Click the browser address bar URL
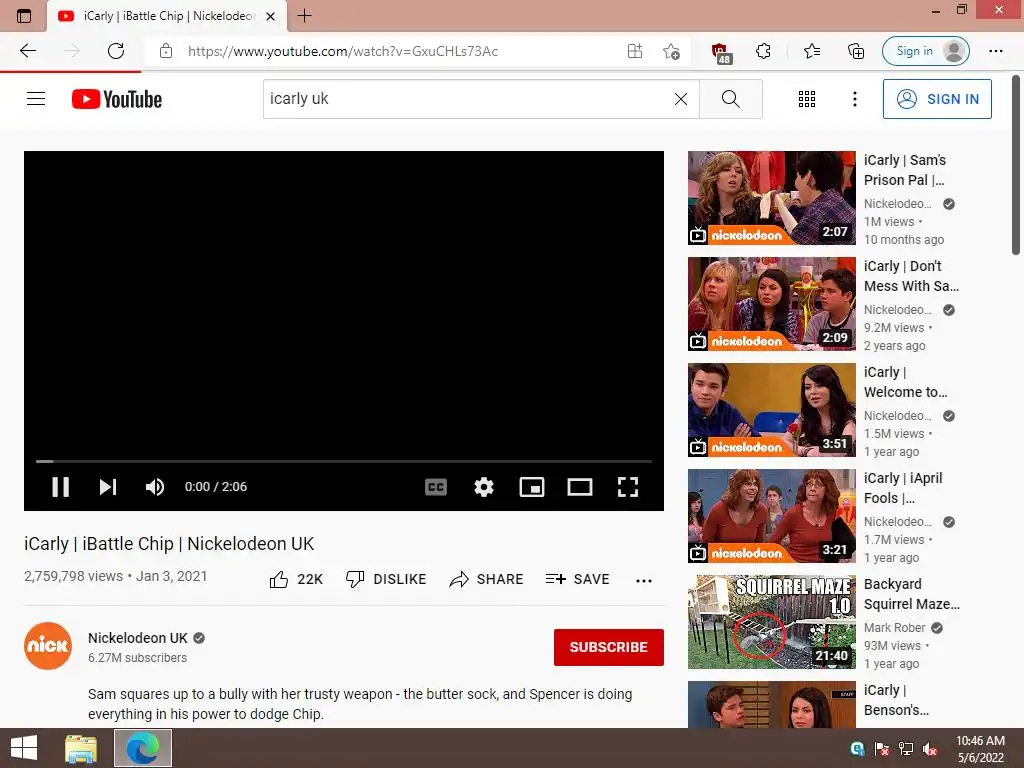Image resolution: width=1024 pixels, height=768 pixels. [x=343, y=51]
